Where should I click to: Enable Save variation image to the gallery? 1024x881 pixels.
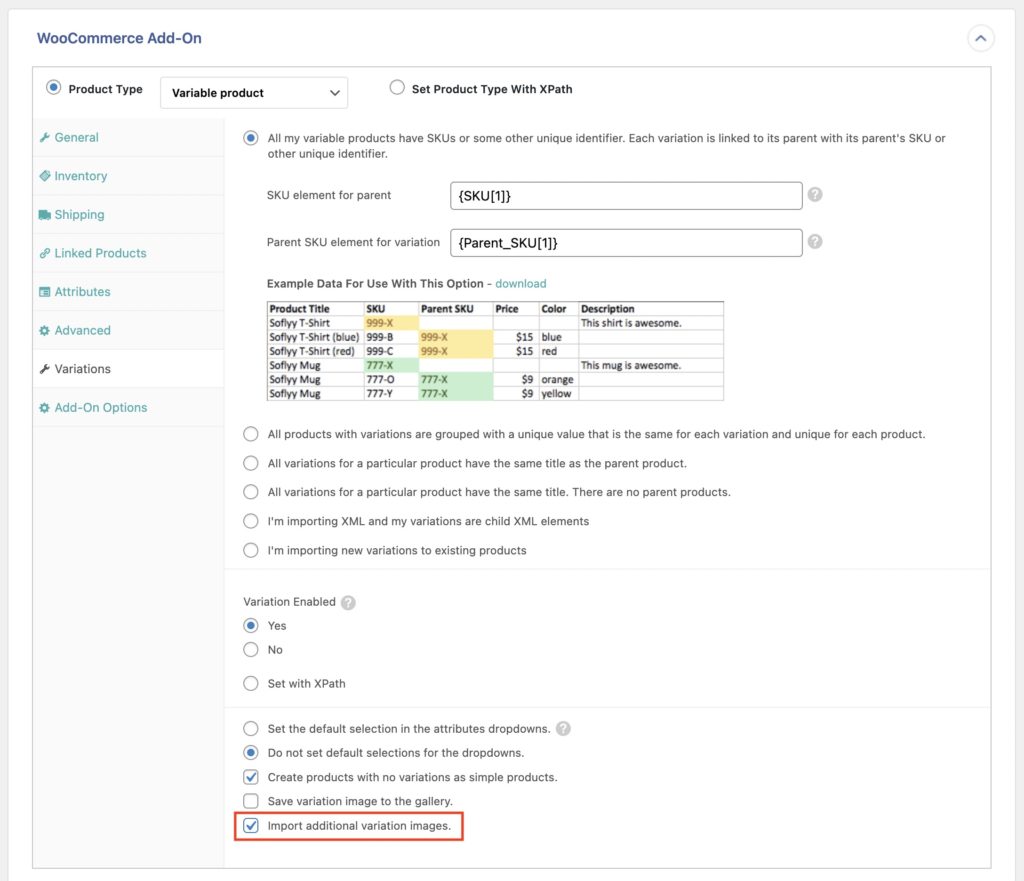tap(251, 801)
